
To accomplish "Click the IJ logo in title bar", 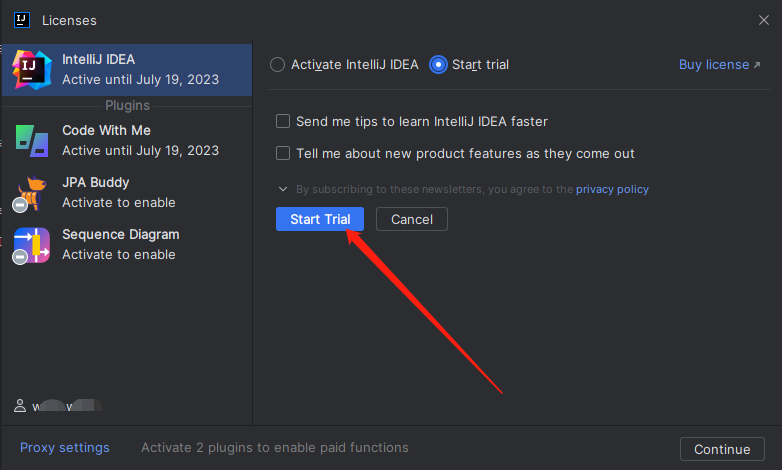I will coord(21,20).
